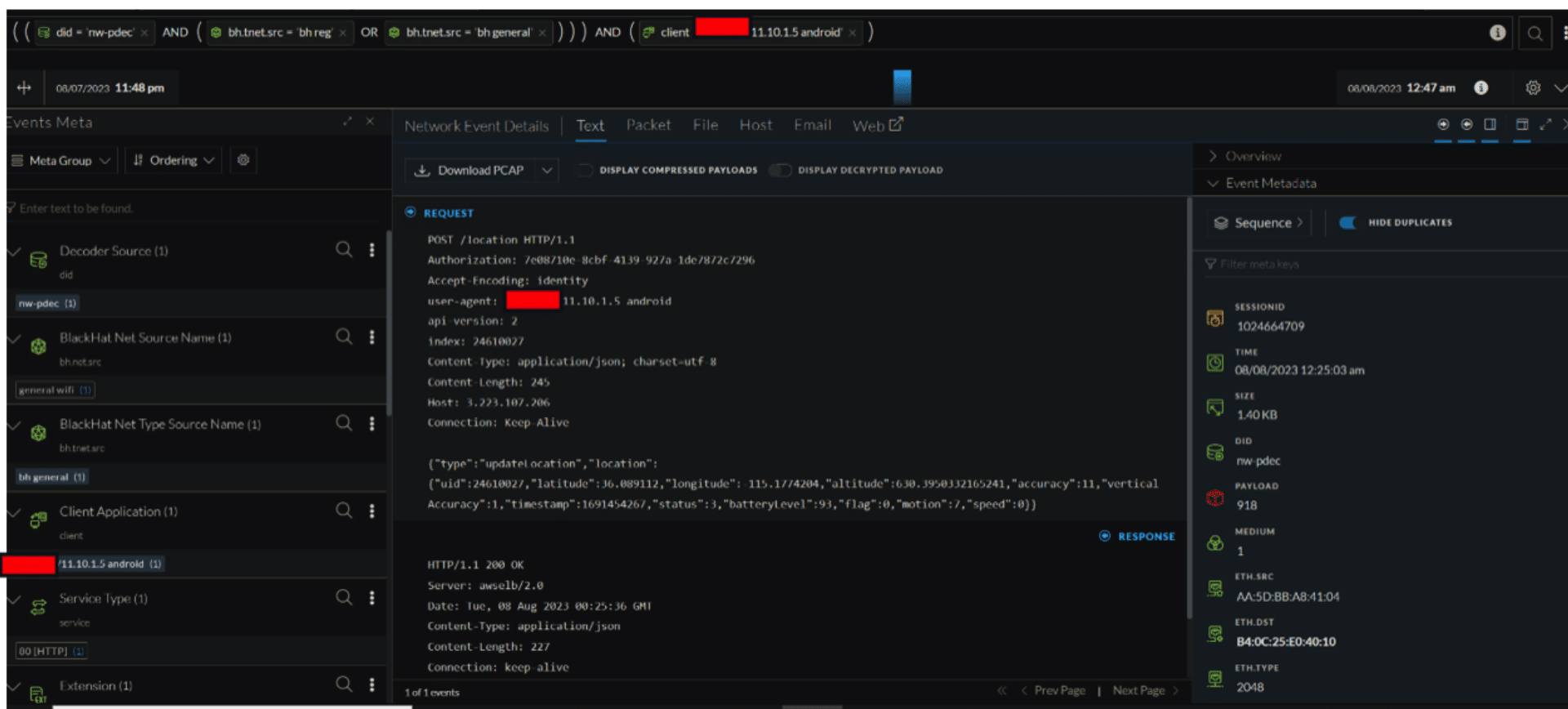Image resolution: width=1568 pixels, height=709 pixels.
Task: Expand the event details panel fullscreen
Action: [x=1545, y=124]
